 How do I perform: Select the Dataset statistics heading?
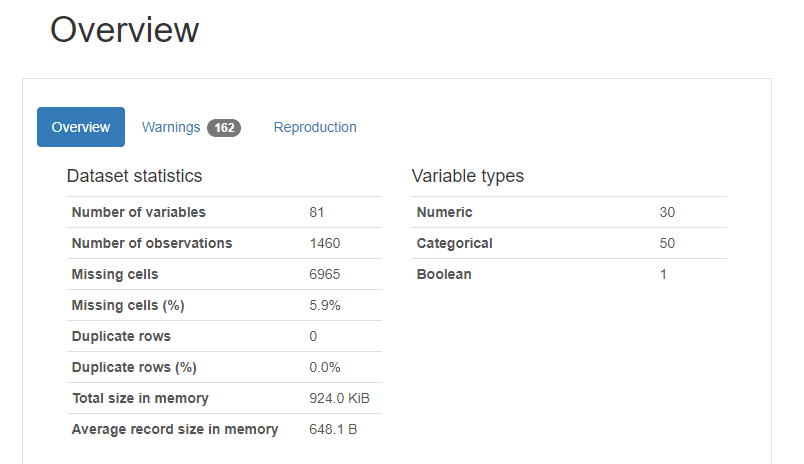pos(134,176)
